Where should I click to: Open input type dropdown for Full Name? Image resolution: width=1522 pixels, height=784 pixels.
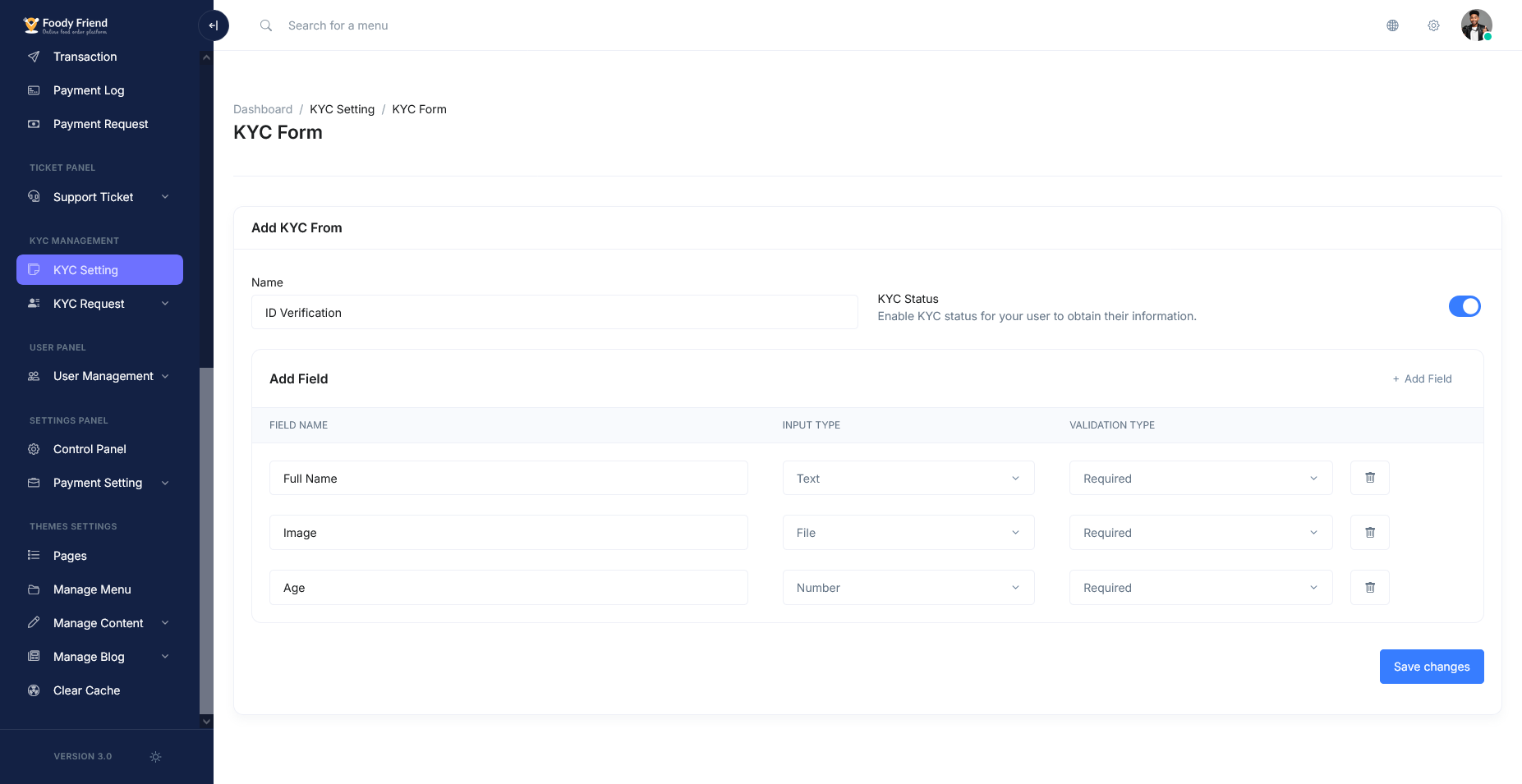[x=908, y=478]
